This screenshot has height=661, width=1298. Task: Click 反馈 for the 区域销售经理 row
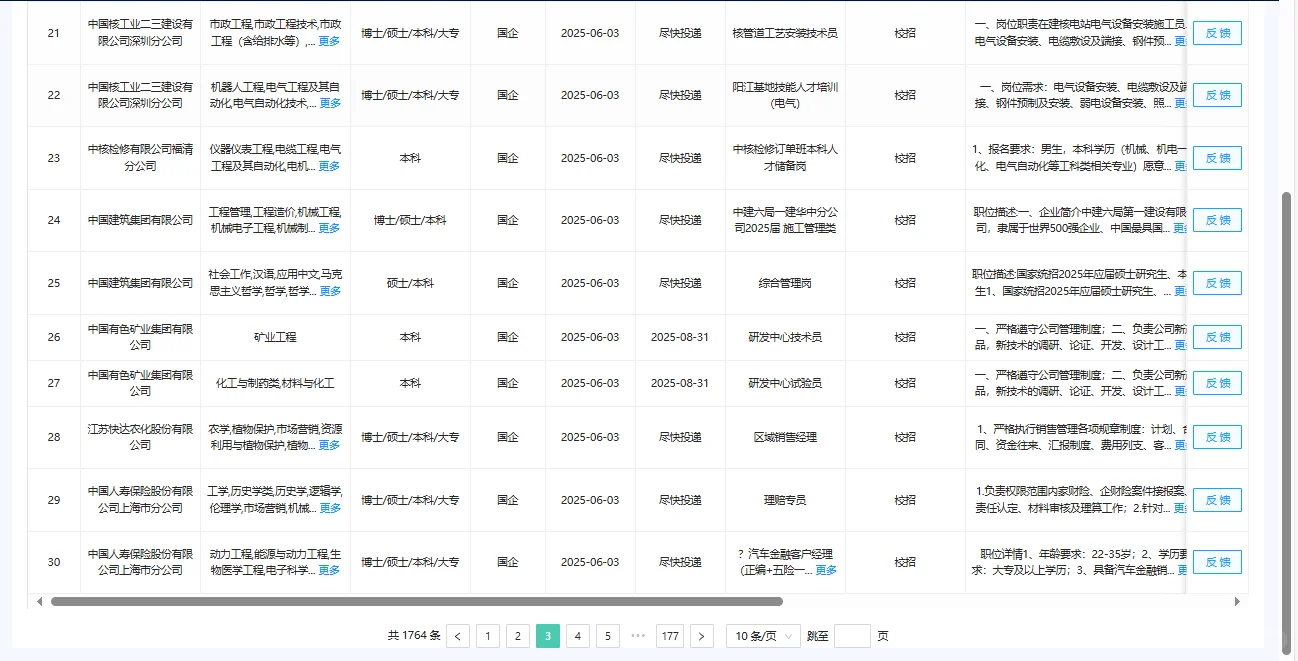coord(1216,437)
